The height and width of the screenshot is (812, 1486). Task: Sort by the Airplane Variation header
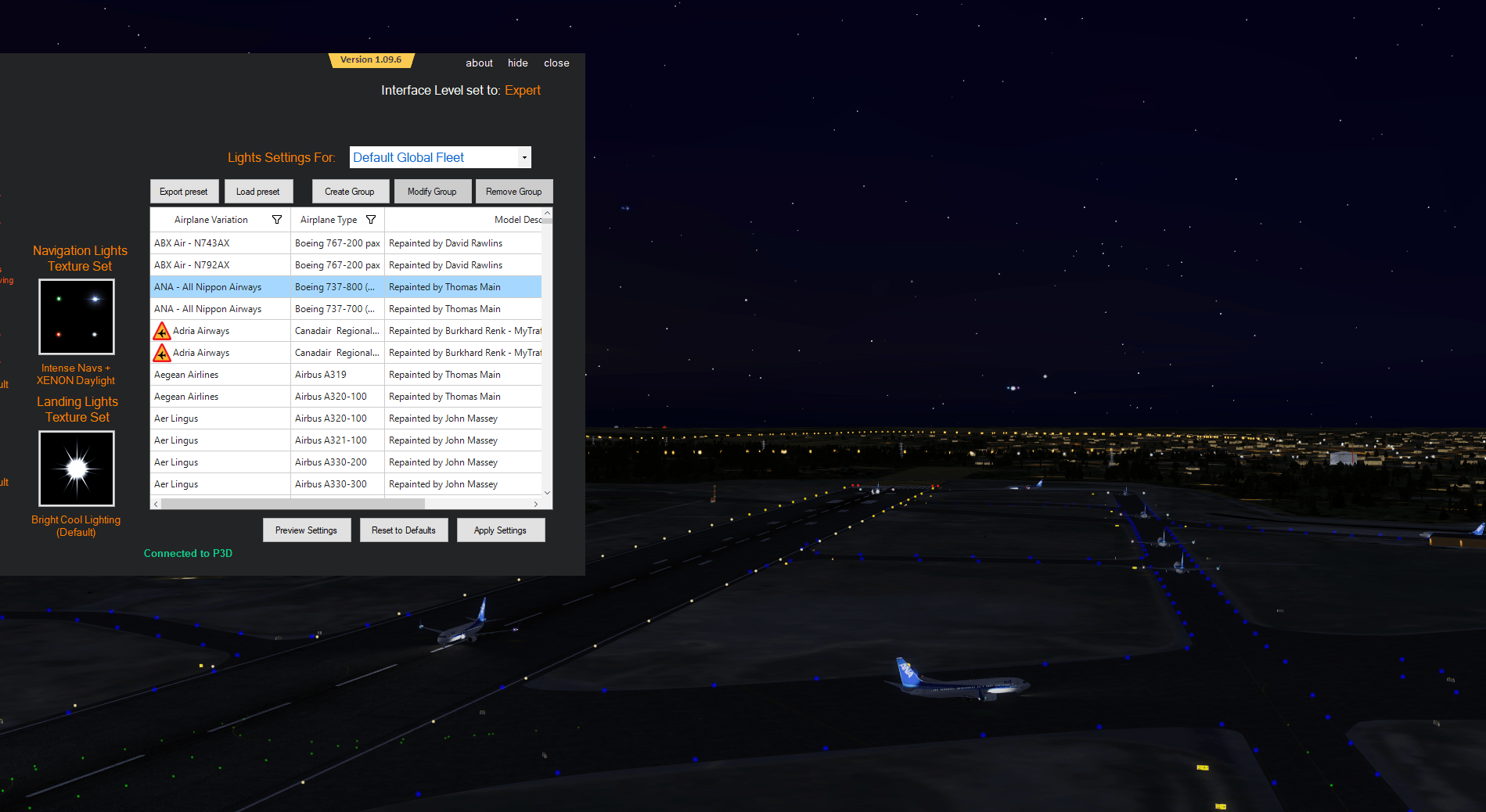click(x=211, y=220)
